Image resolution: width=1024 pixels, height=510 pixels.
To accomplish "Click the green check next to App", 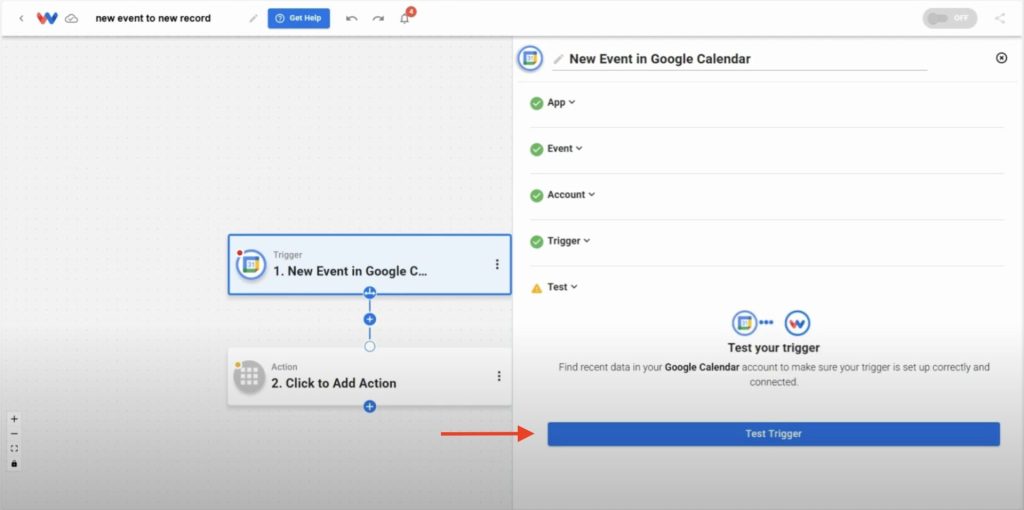I will (x=537, y=103).
